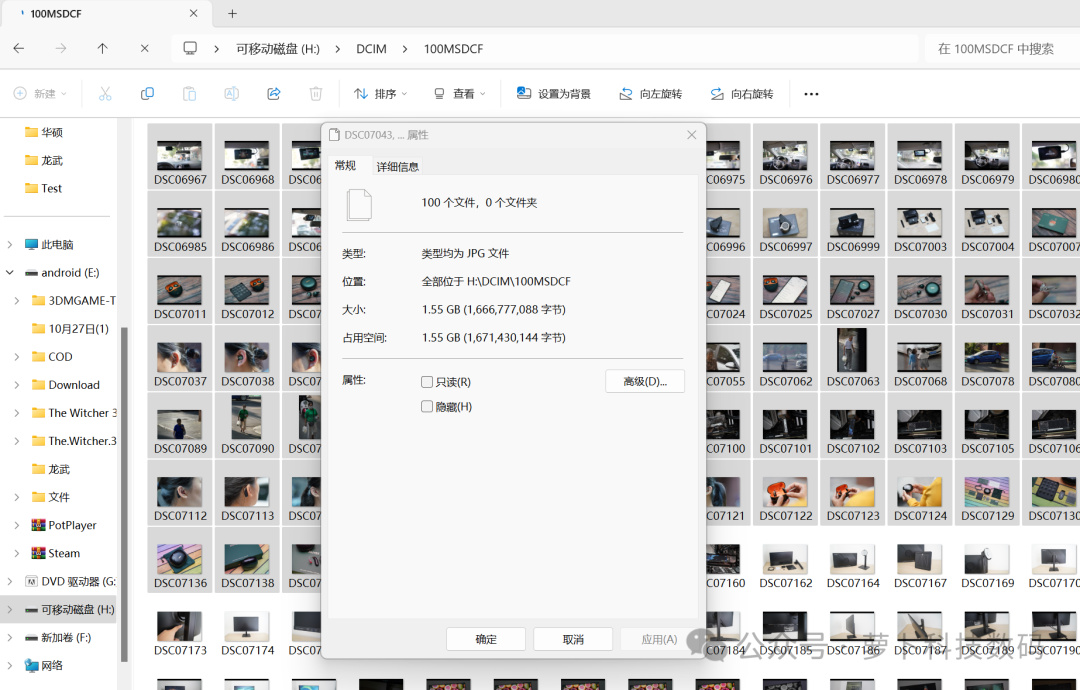Click the Share icon in toolbar
Screen dimensions: 1080x690
273,94
